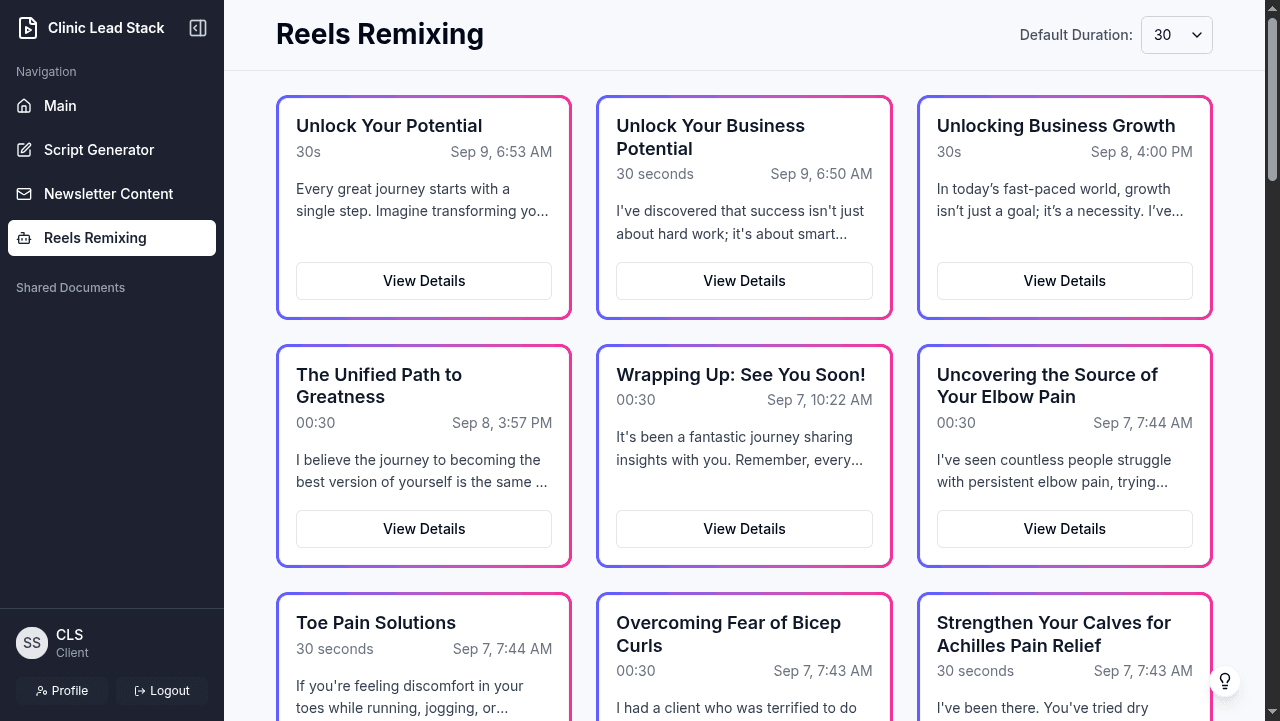The height and width of the screenshot is (721, 1280).
Task: View details for Unlock Your Potential
Action: pos(424,281)
